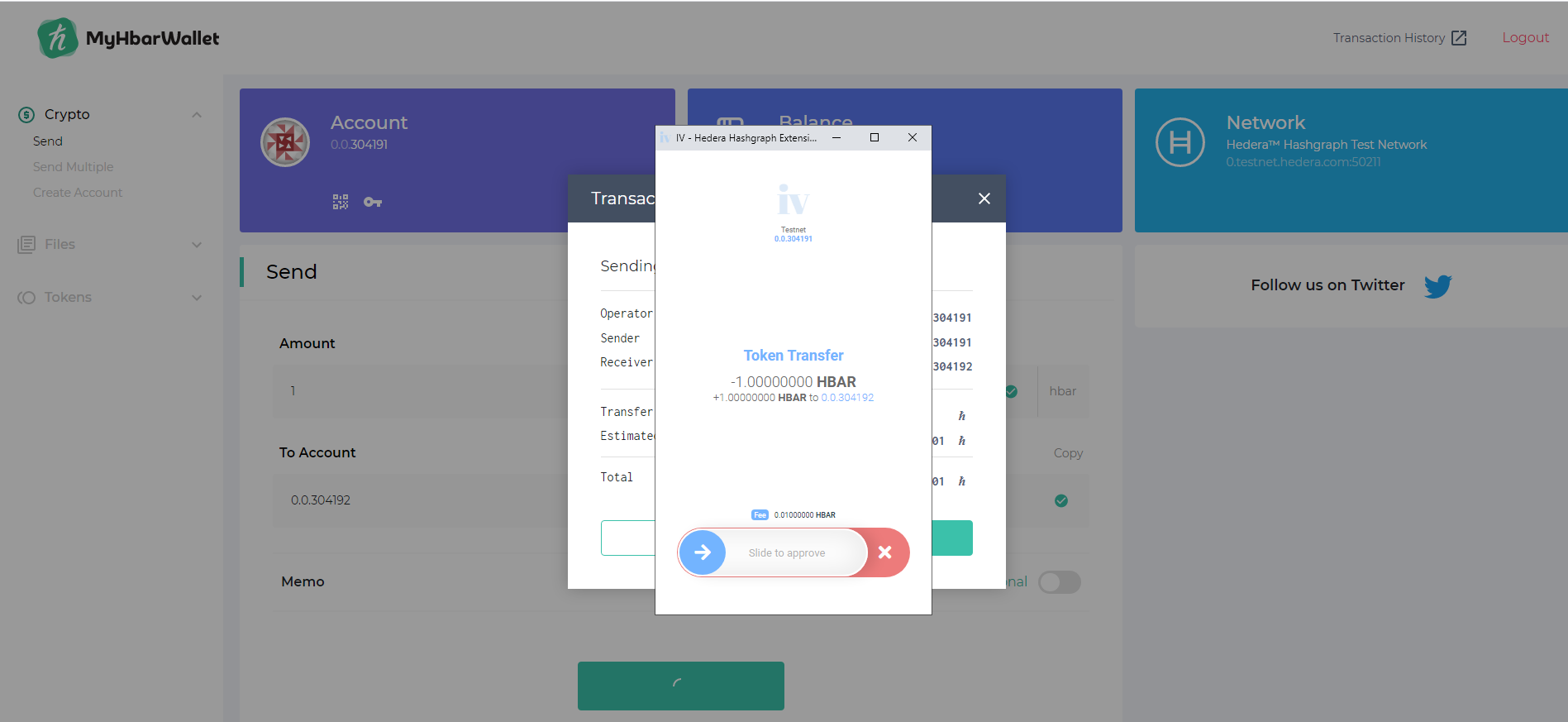1568x722 pixels.
Task: Click the Files document sidebar icon
Action: pyautogui.click(x=26, y=245)
